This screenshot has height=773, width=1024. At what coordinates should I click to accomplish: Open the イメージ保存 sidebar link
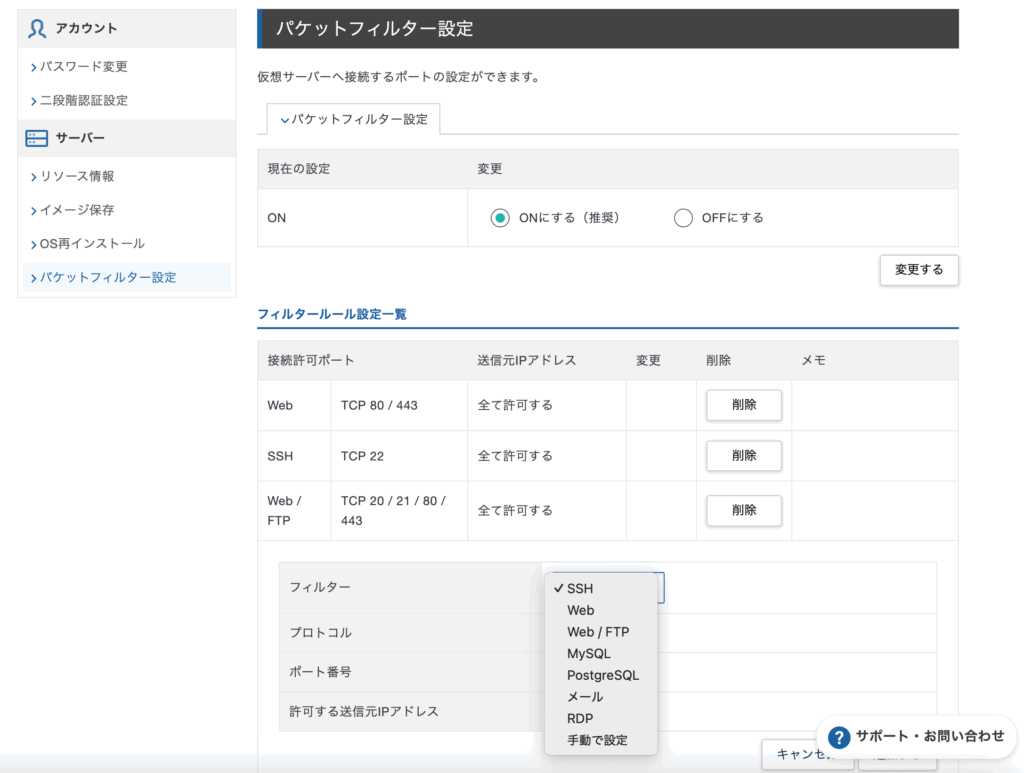(x=77, y=210)
